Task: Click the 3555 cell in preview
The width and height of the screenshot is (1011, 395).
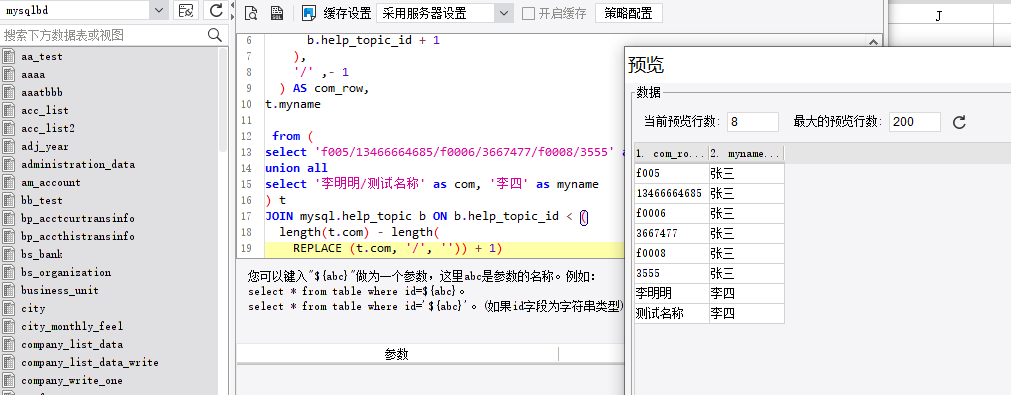Action: click(671, 273)
